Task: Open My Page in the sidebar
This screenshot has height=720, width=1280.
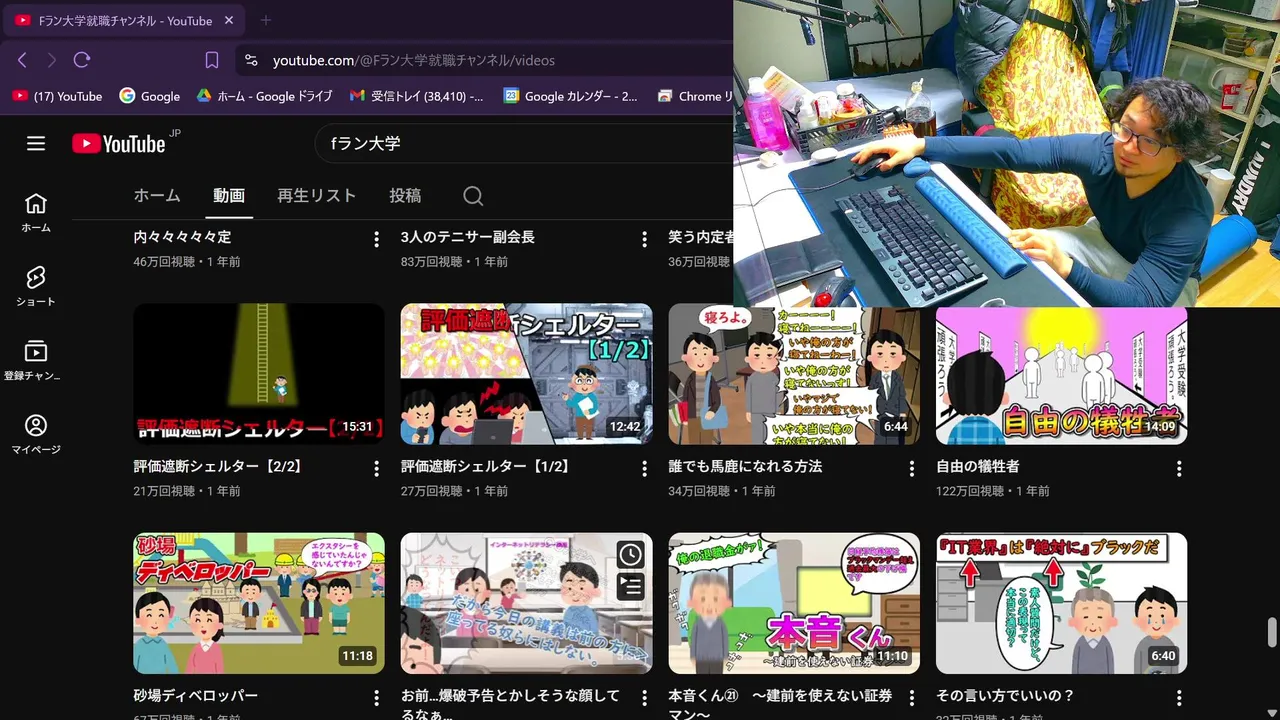Action: 36,434
